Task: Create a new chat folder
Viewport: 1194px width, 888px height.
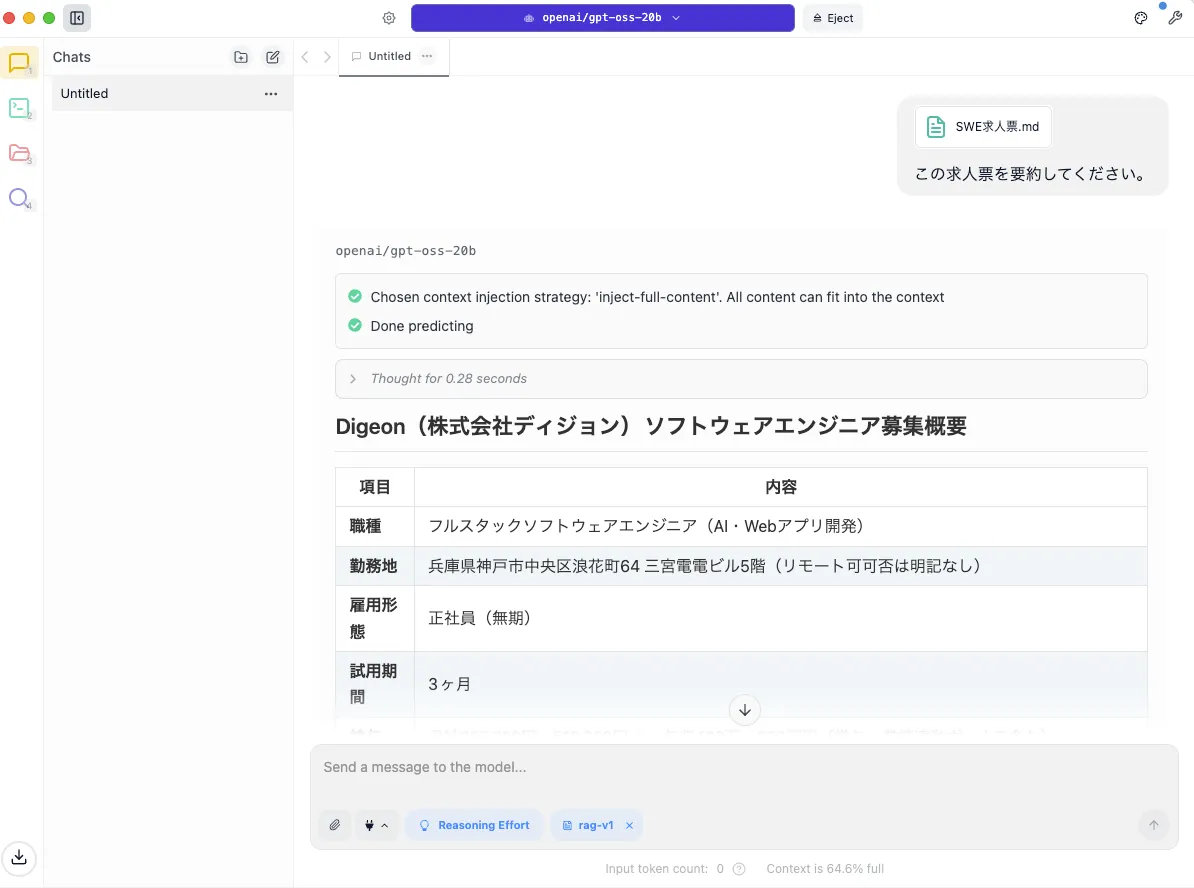Action: click(x=241, y=57)
